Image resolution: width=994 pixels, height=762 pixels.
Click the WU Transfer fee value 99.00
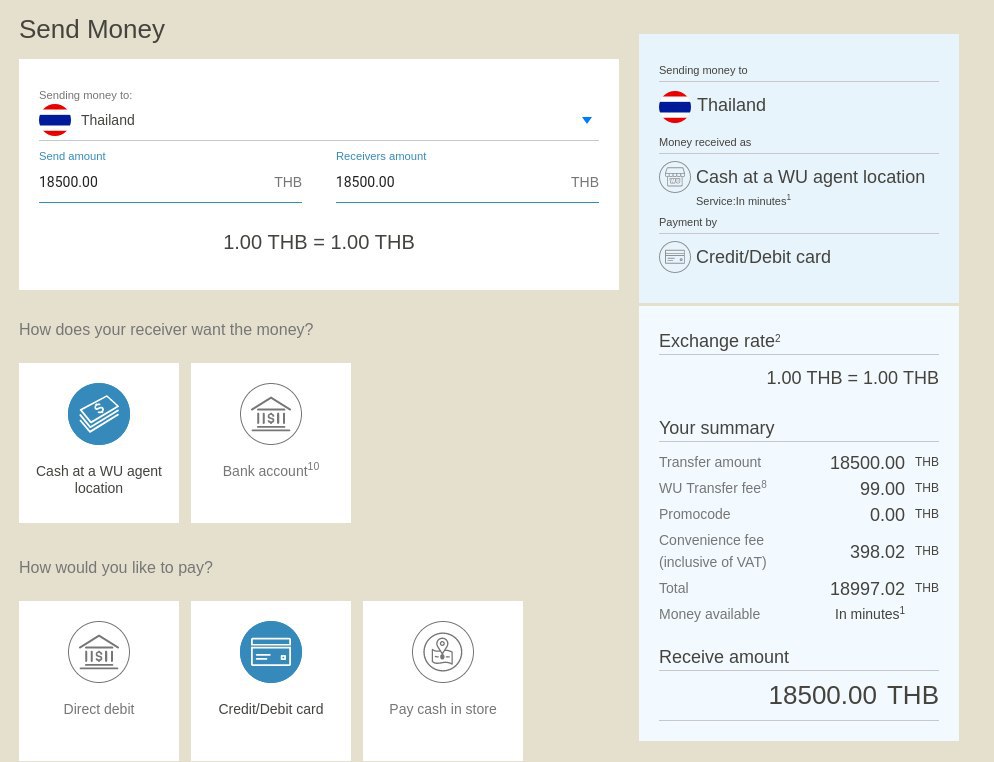pos(882,489)
